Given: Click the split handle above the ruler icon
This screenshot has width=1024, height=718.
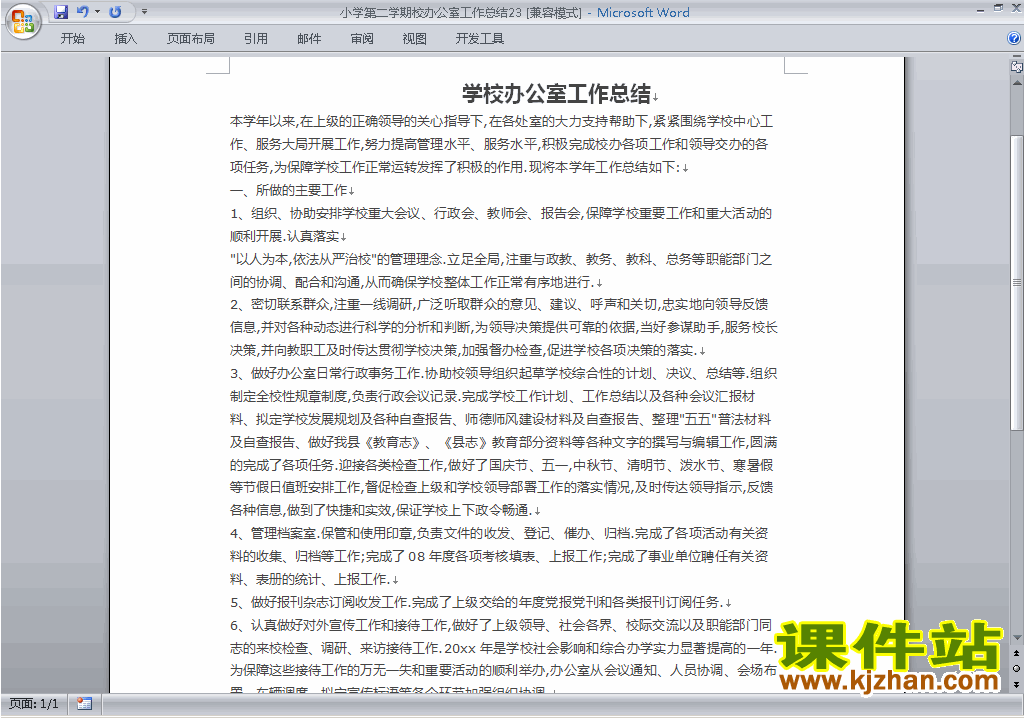Looking at the screenshot, I should click(1017, 57).
